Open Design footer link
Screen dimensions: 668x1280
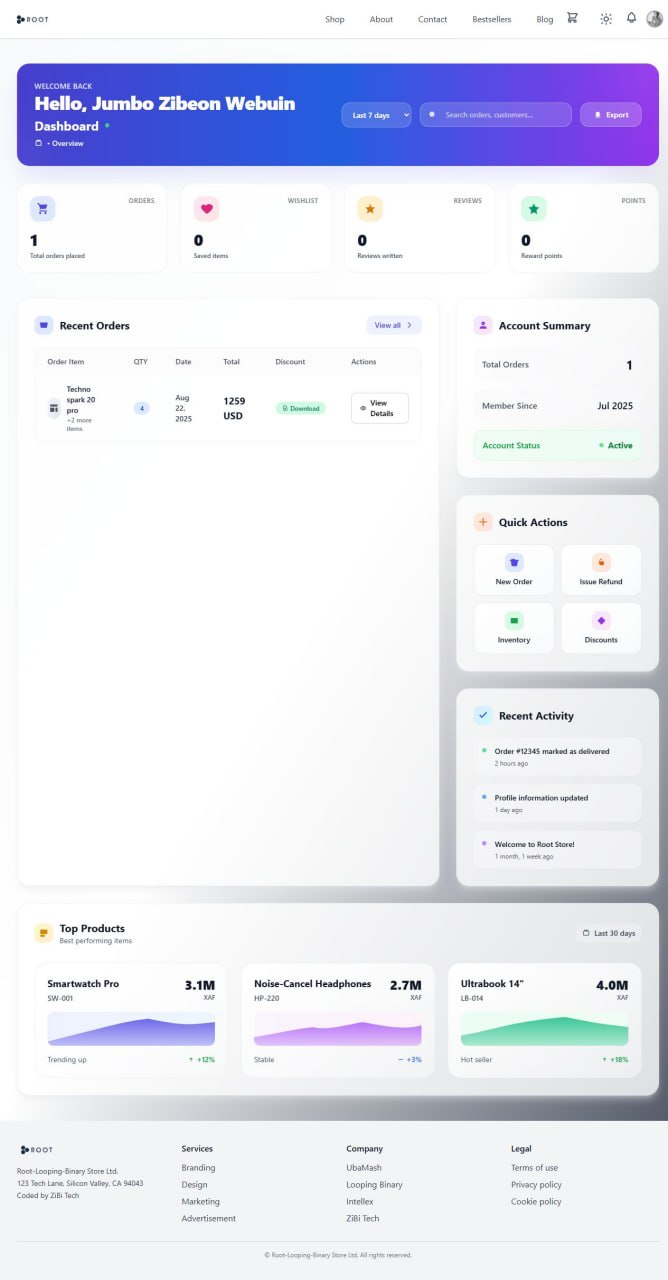point(194,1185)
